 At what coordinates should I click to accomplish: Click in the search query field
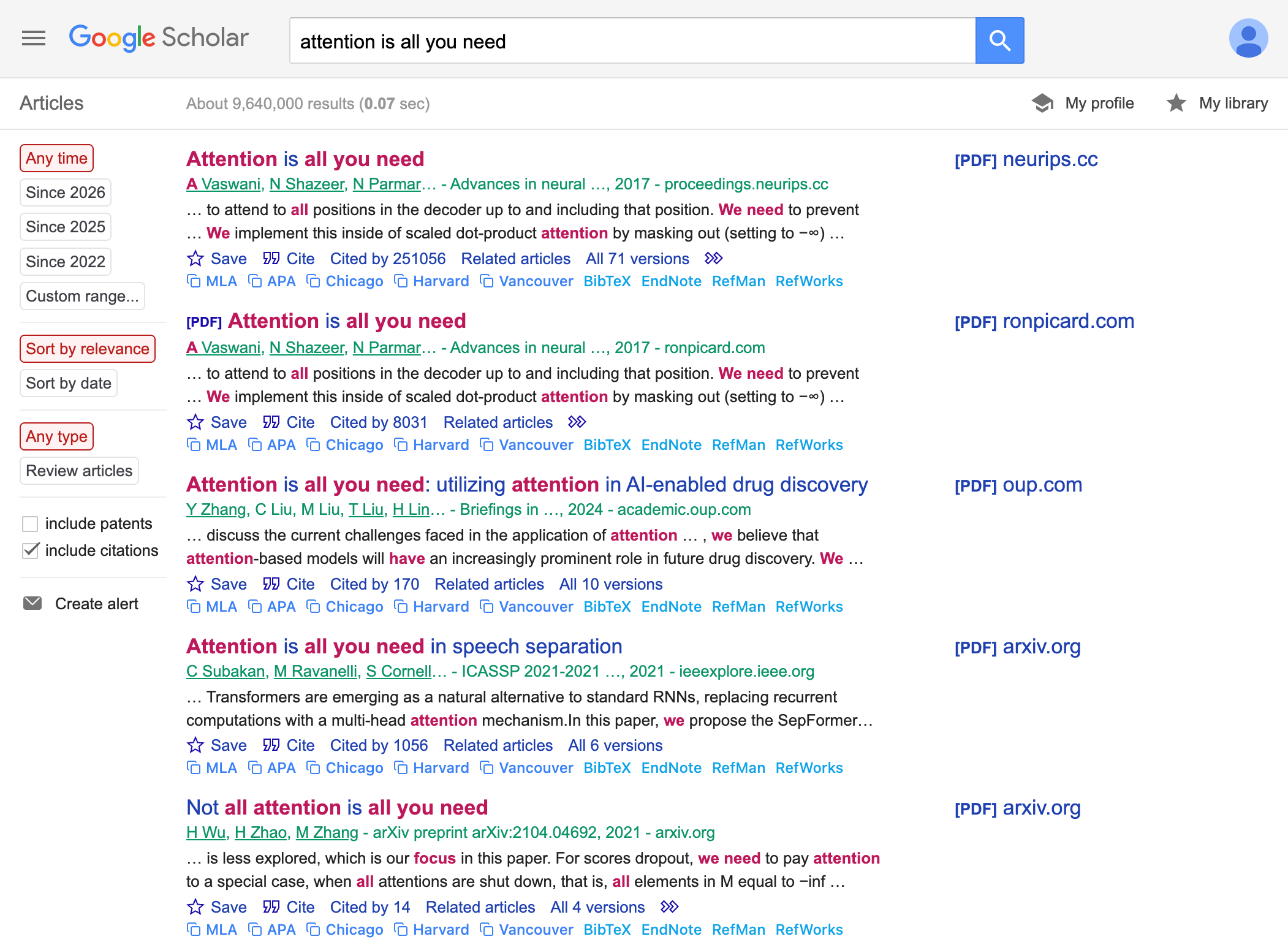[632, 40]
